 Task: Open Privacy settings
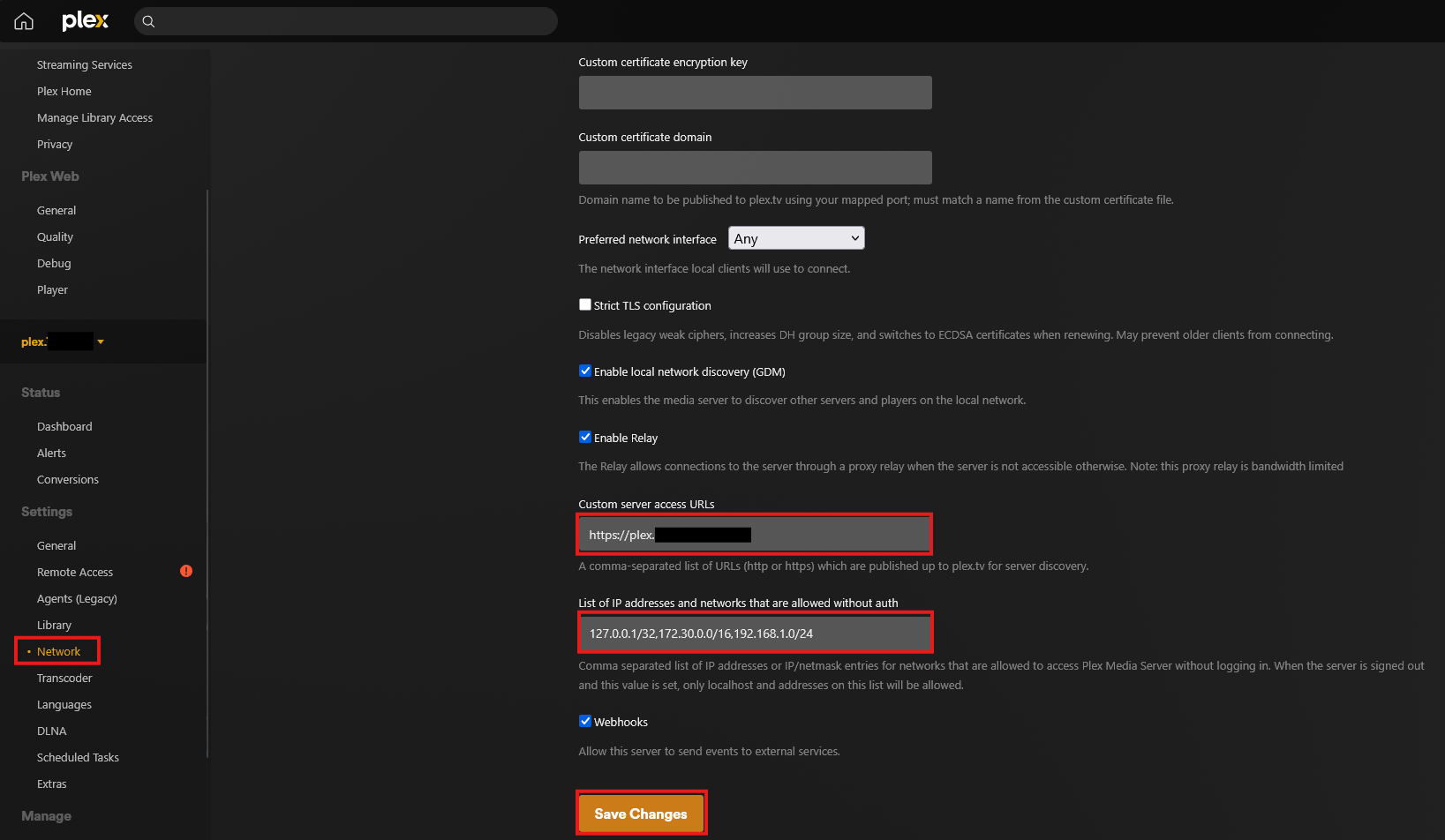(x=55, y=144)
